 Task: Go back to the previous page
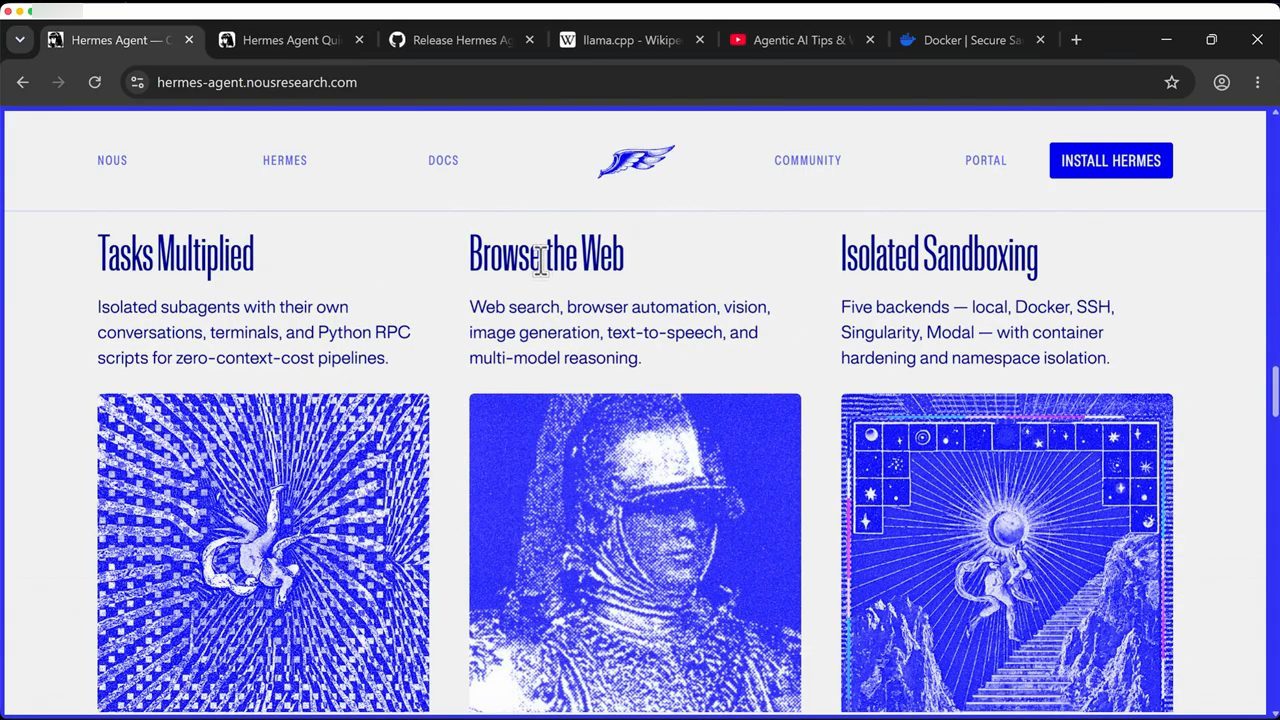click(23, 82)
